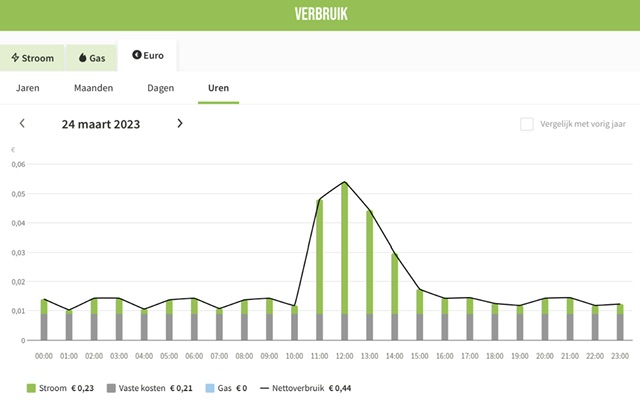Viewport: 640px width, 409px height.
Task: Show usage by Dagen
Action: 160,88
